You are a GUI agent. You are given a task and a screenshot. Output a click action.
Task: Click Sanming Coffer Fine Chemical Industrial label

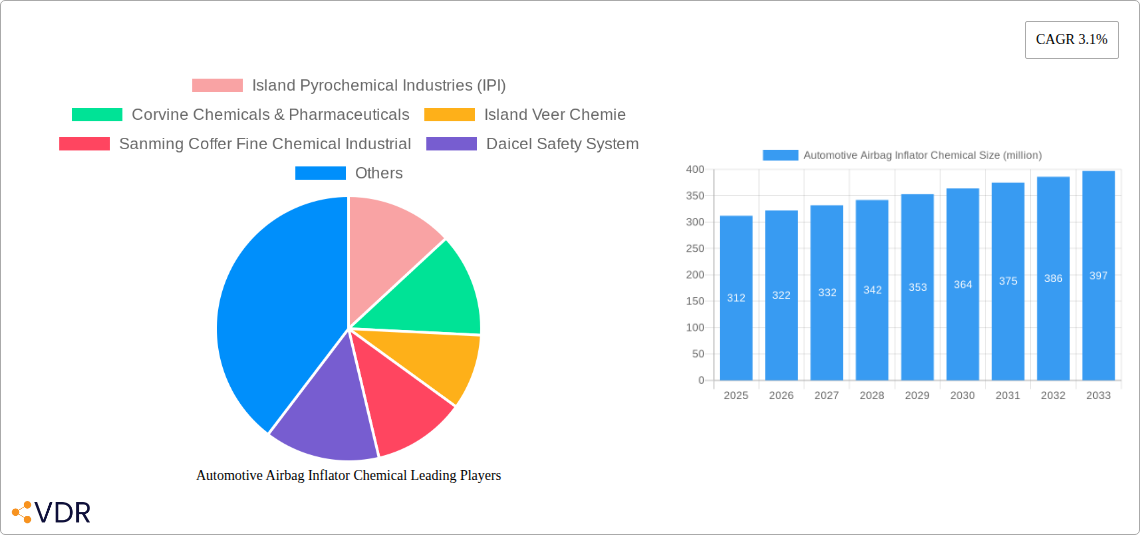[265, 144]
